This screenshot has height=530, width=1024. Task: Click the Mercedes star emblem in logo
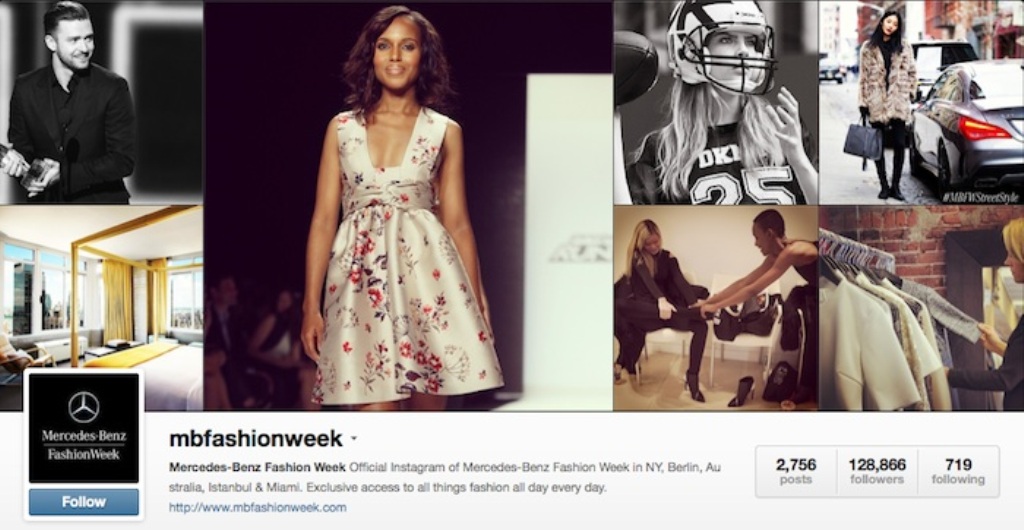point(84,407)
